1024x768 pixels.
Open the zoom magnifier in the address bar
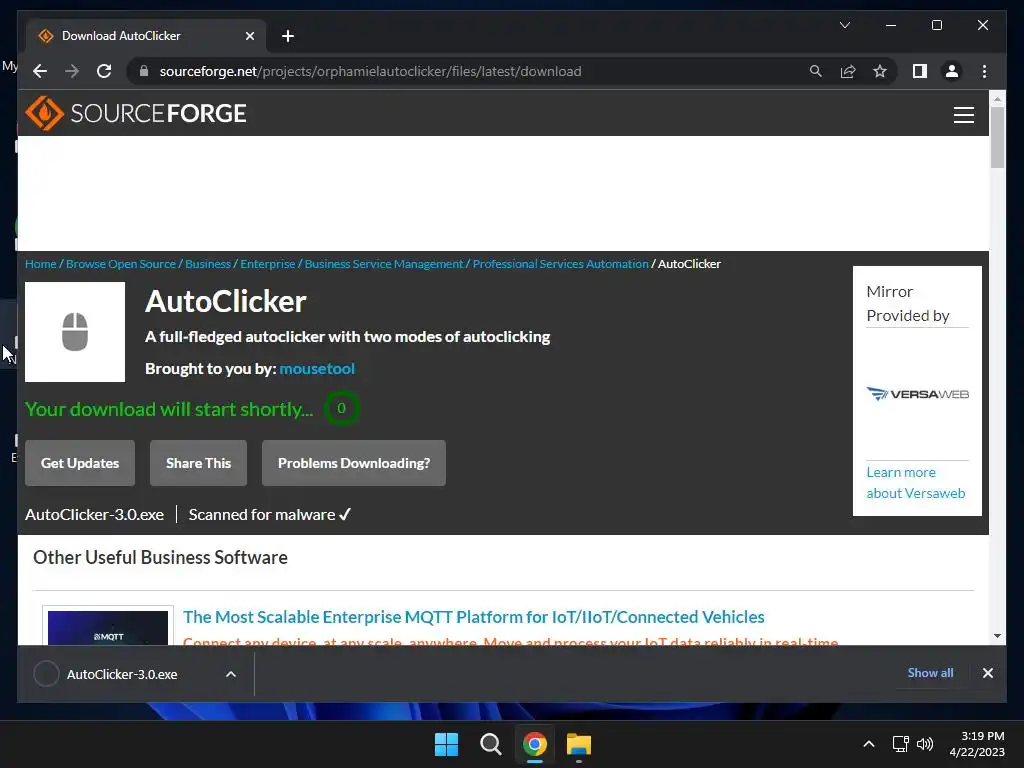tap(816, 71)
